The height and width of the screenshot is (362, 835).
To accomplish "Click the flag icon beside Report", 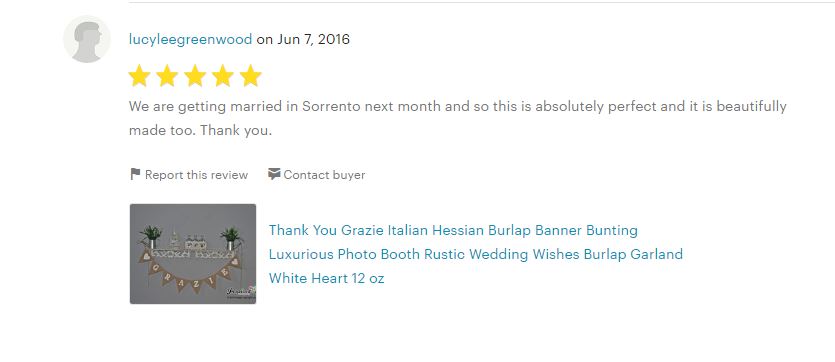I will coord(135,174).
